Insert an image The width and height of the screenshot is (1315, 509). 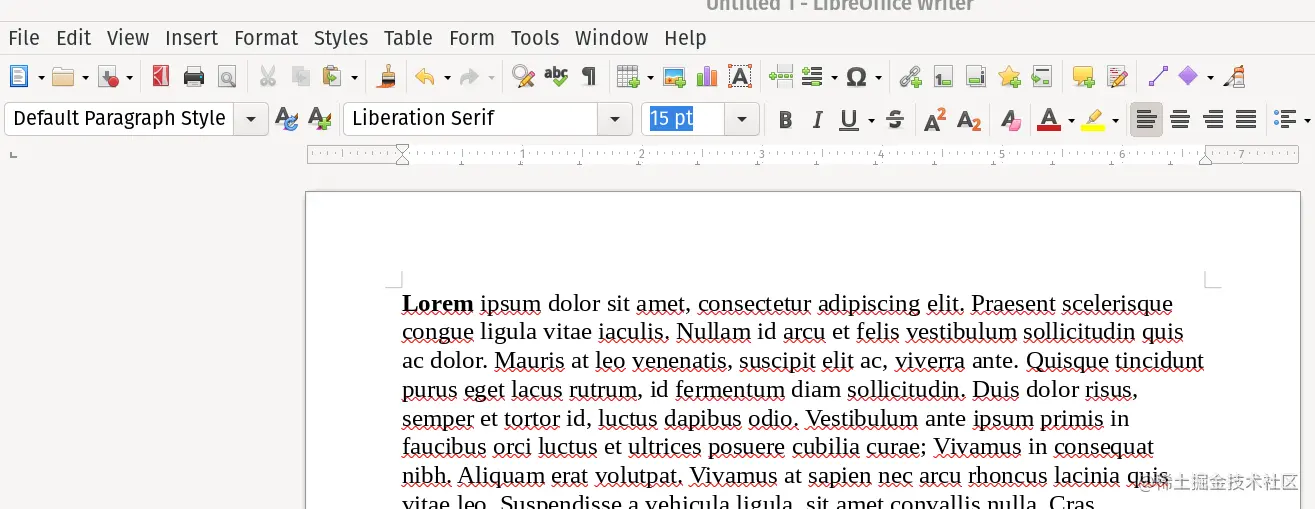(x=674, y=76)
